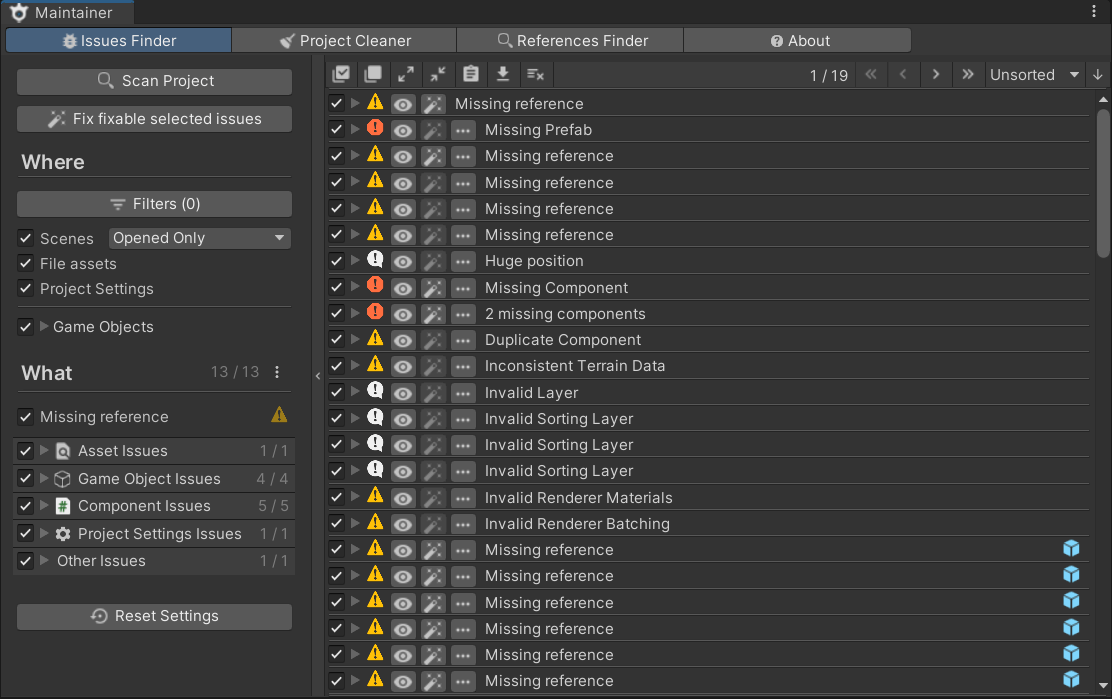Click fix wand on Missing Component row
Image resolution: width=1112 pixels, height=699 pixels.
433,288
